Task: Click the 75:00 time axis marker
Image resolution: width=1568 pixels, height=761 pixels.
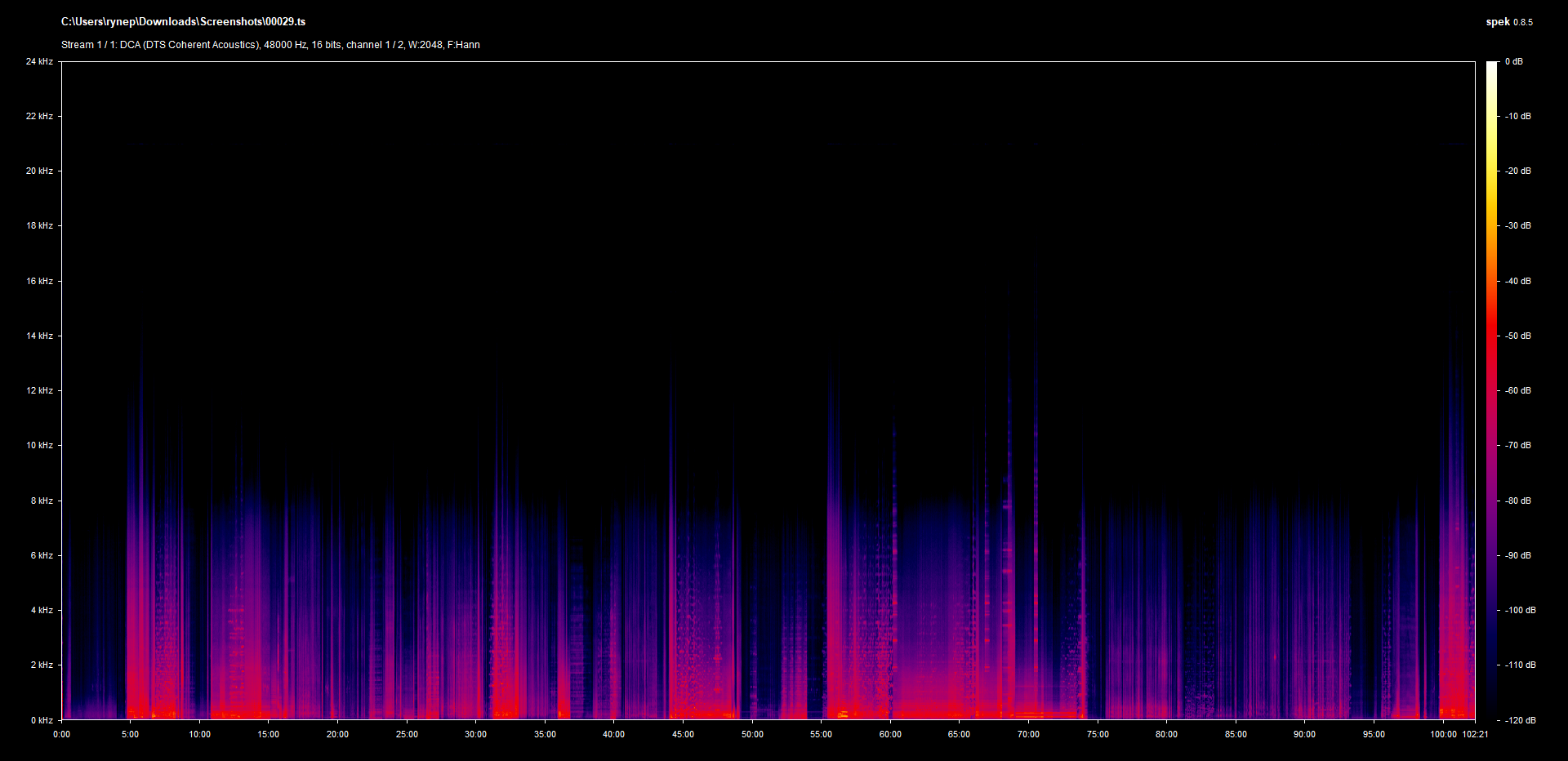Action: pyautogui.click(x=1098, y=734)
